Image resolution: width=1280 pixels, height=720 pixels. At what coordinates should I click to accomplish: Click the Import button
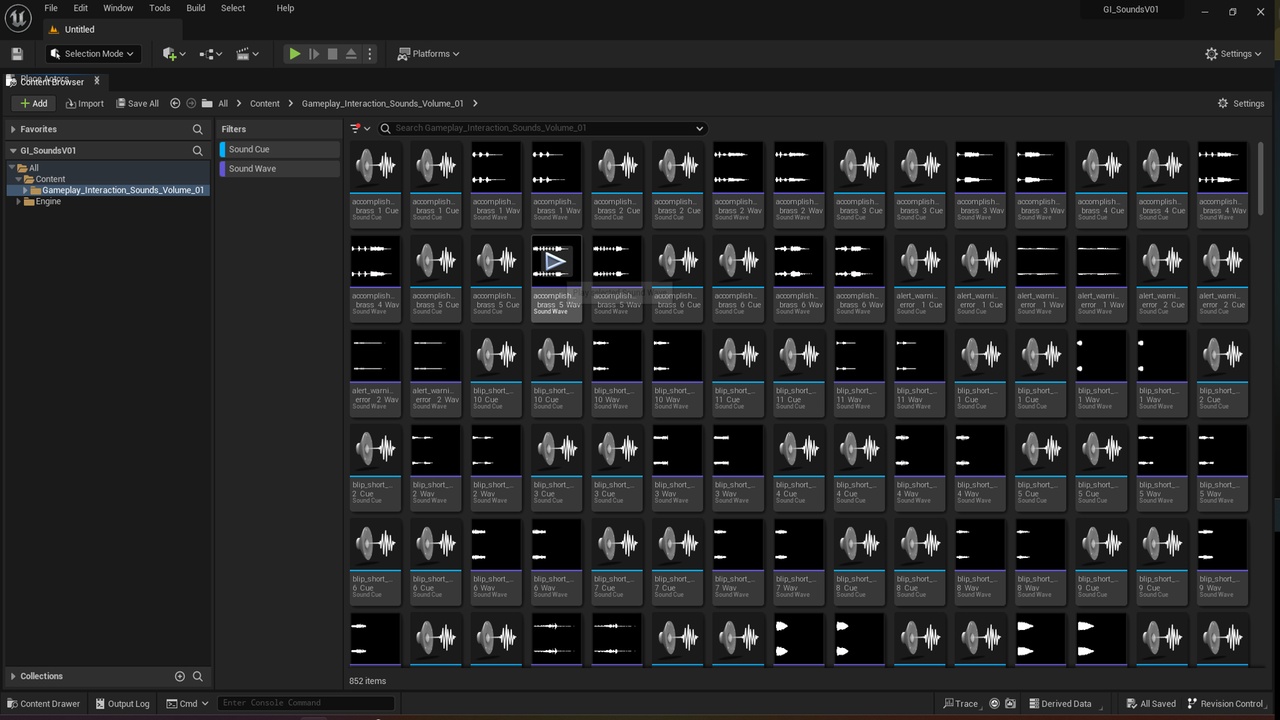click(x=84, y=103)
